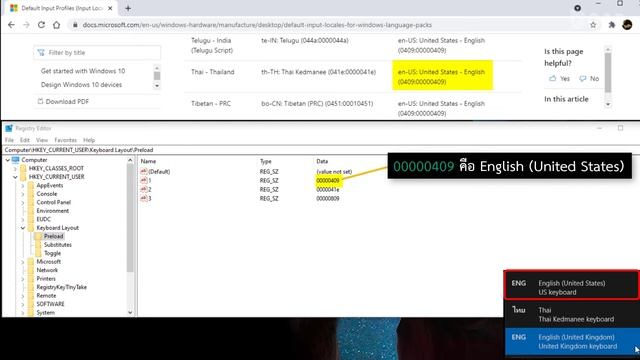Viewport: 640px width, 360px height.
Task: Expand the SOFTWARE key
Action: (x=23, y=304)
